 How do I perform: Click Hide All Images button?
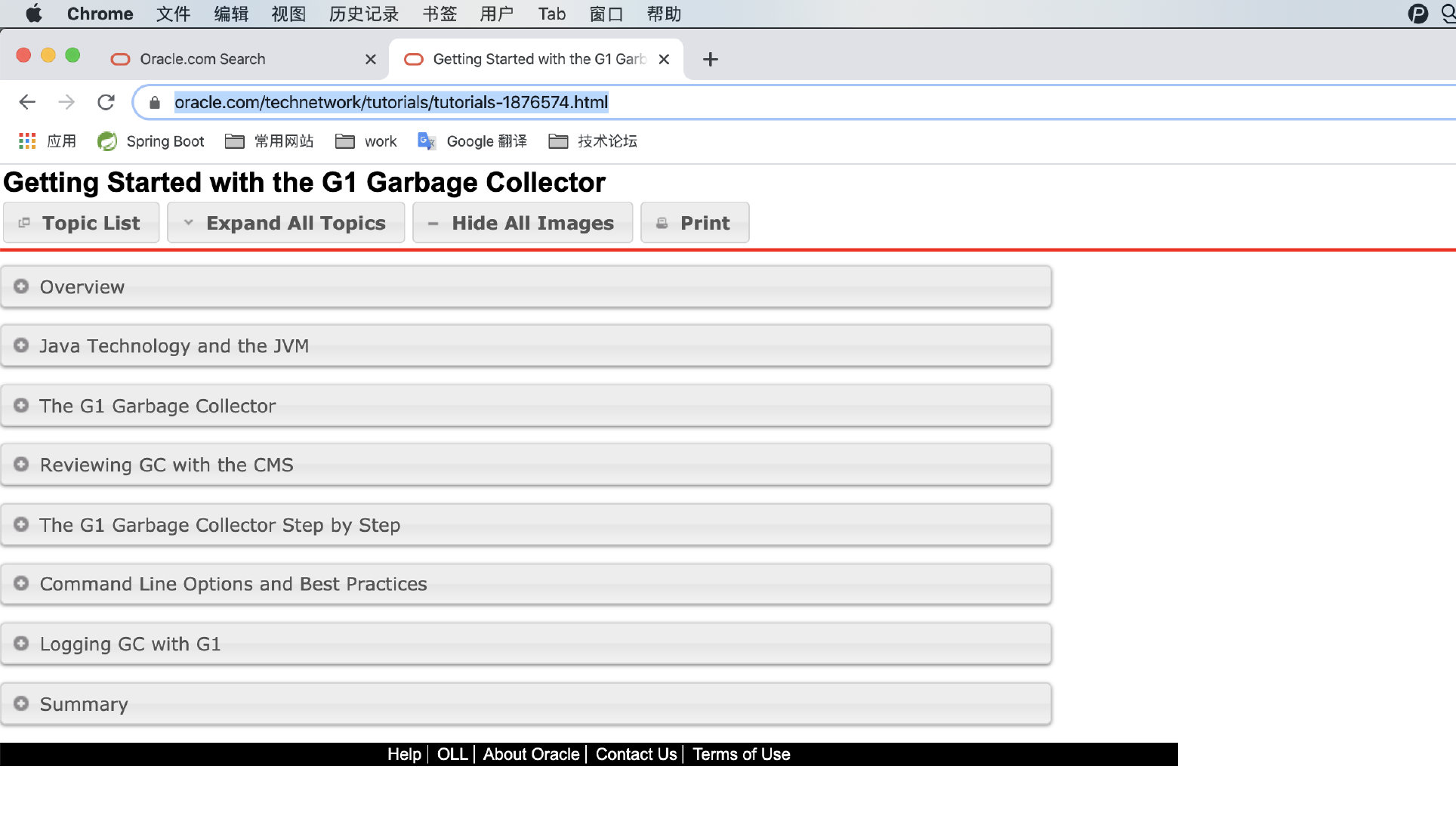(523, 223)
